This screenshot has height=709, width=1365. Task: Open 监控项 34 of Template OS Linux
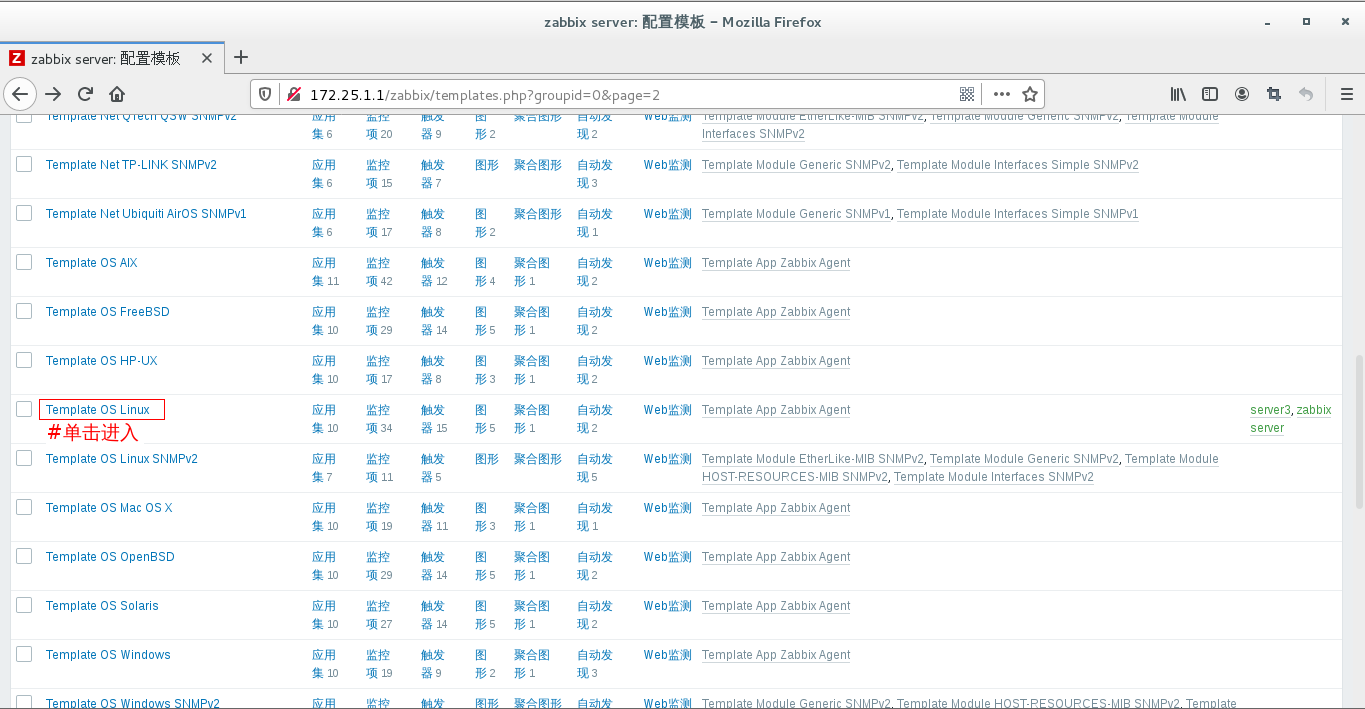coord(379,419)
